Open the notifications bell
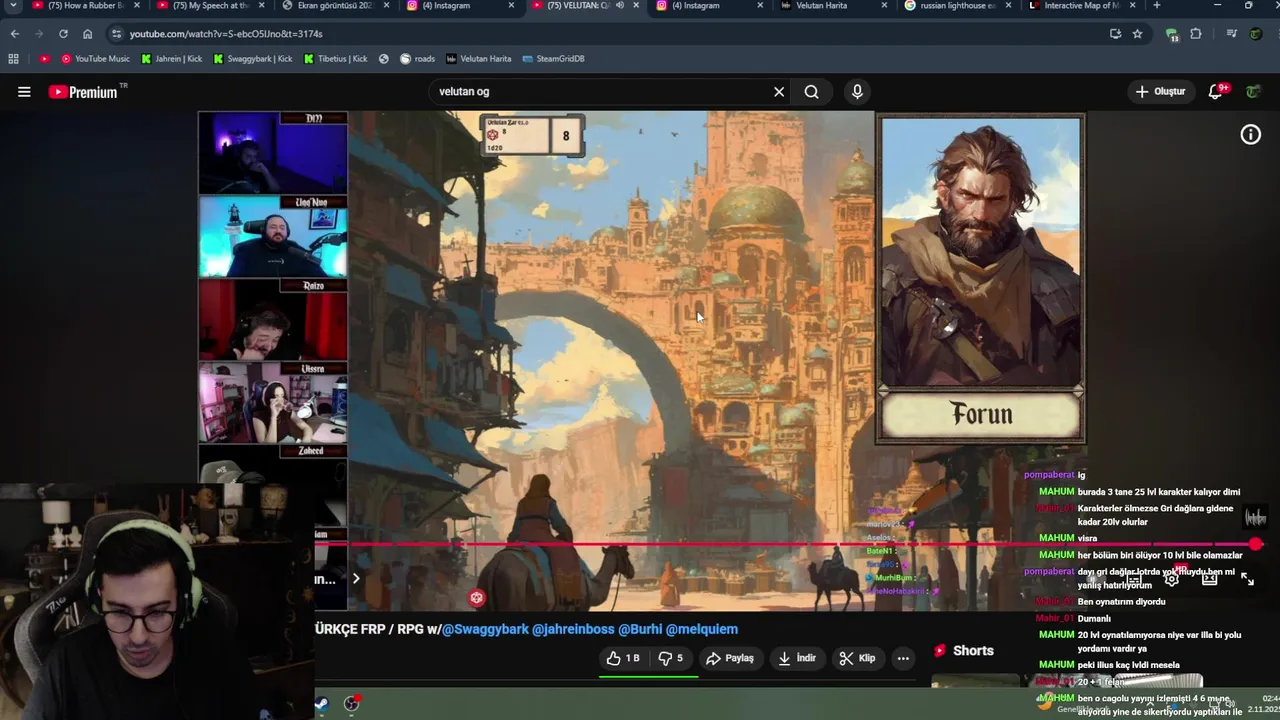The width and height of the screenshot is (1280, 720). pyautogui.click(x=1216, y=92)
